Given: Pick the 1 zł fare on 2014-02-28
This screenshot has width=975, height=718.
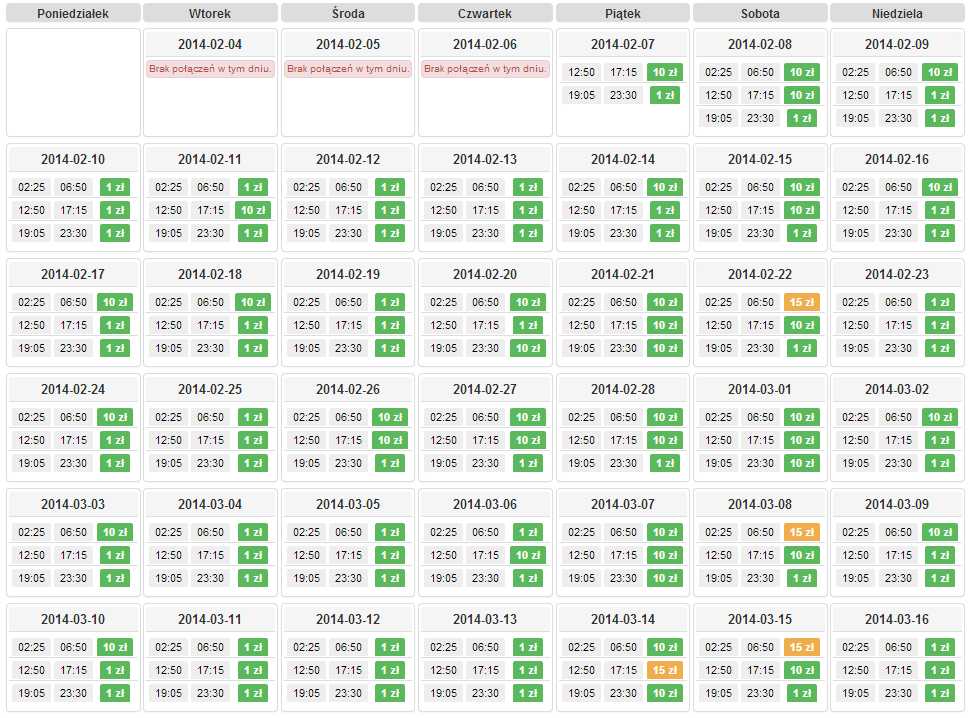Looking at the screenshot, I should tap(664, 463).
